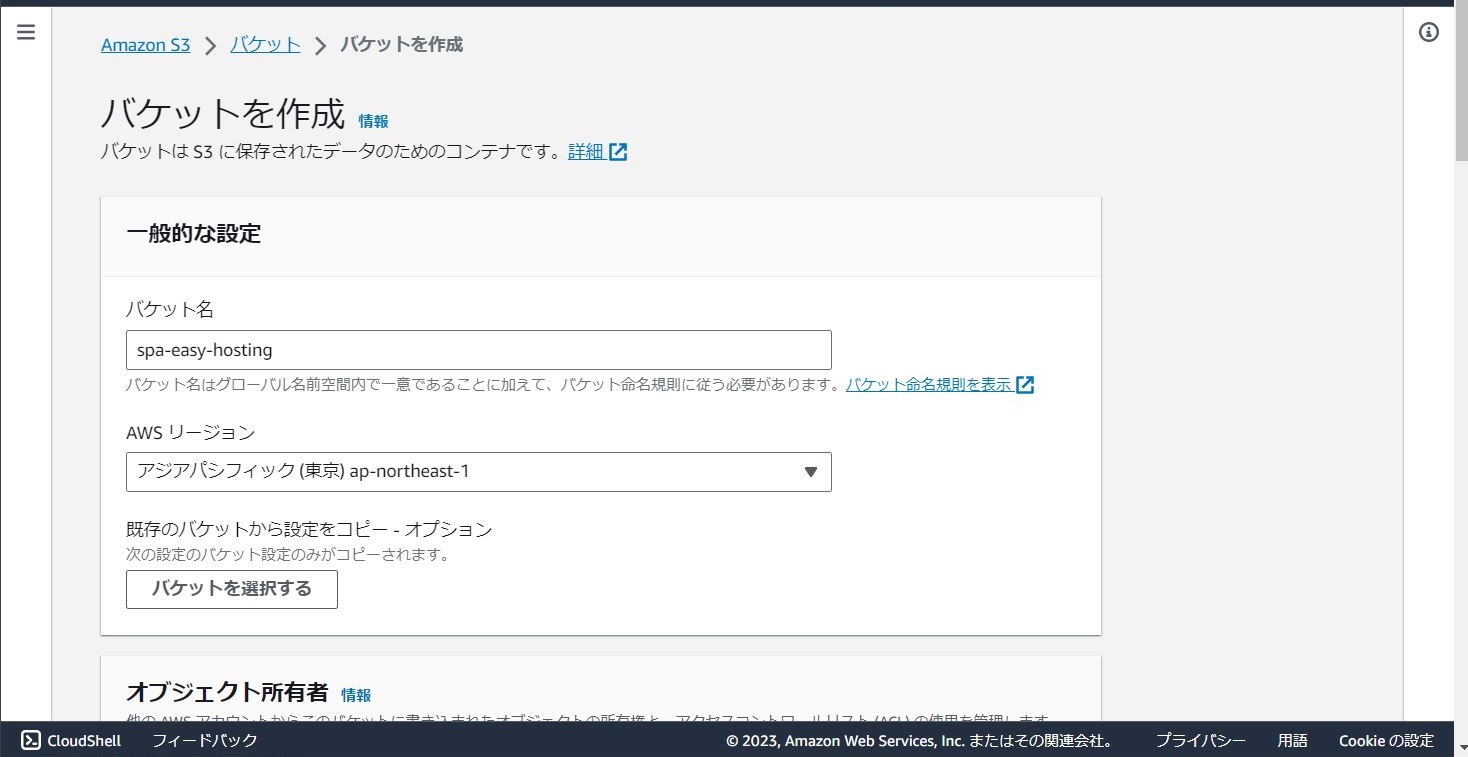Click 既存のバケットから設定をコピー - オプション label
The width and height of the screenshot is (1468, 757).
pos(309,529)
